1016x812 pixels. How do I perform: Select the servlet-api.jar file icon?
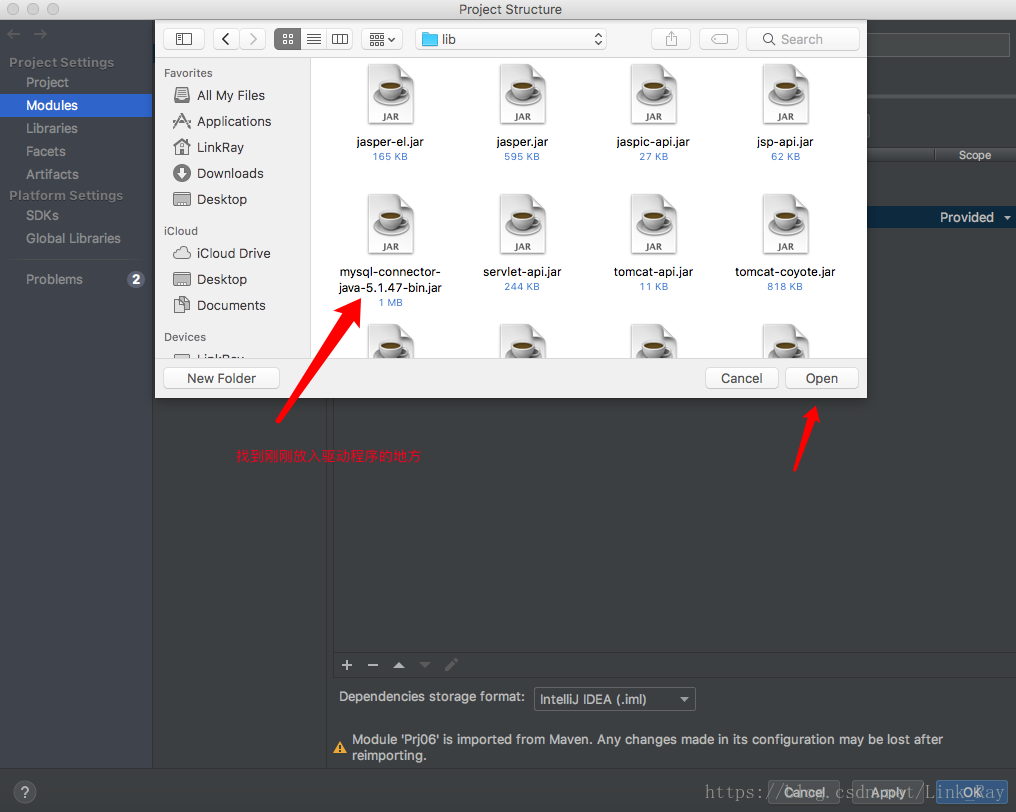coord(522,224)
